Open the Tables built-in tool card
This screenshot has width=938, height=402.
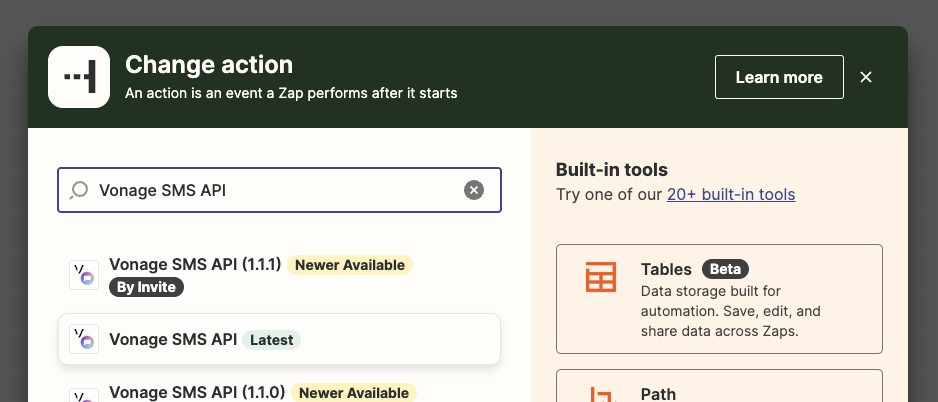719,299
